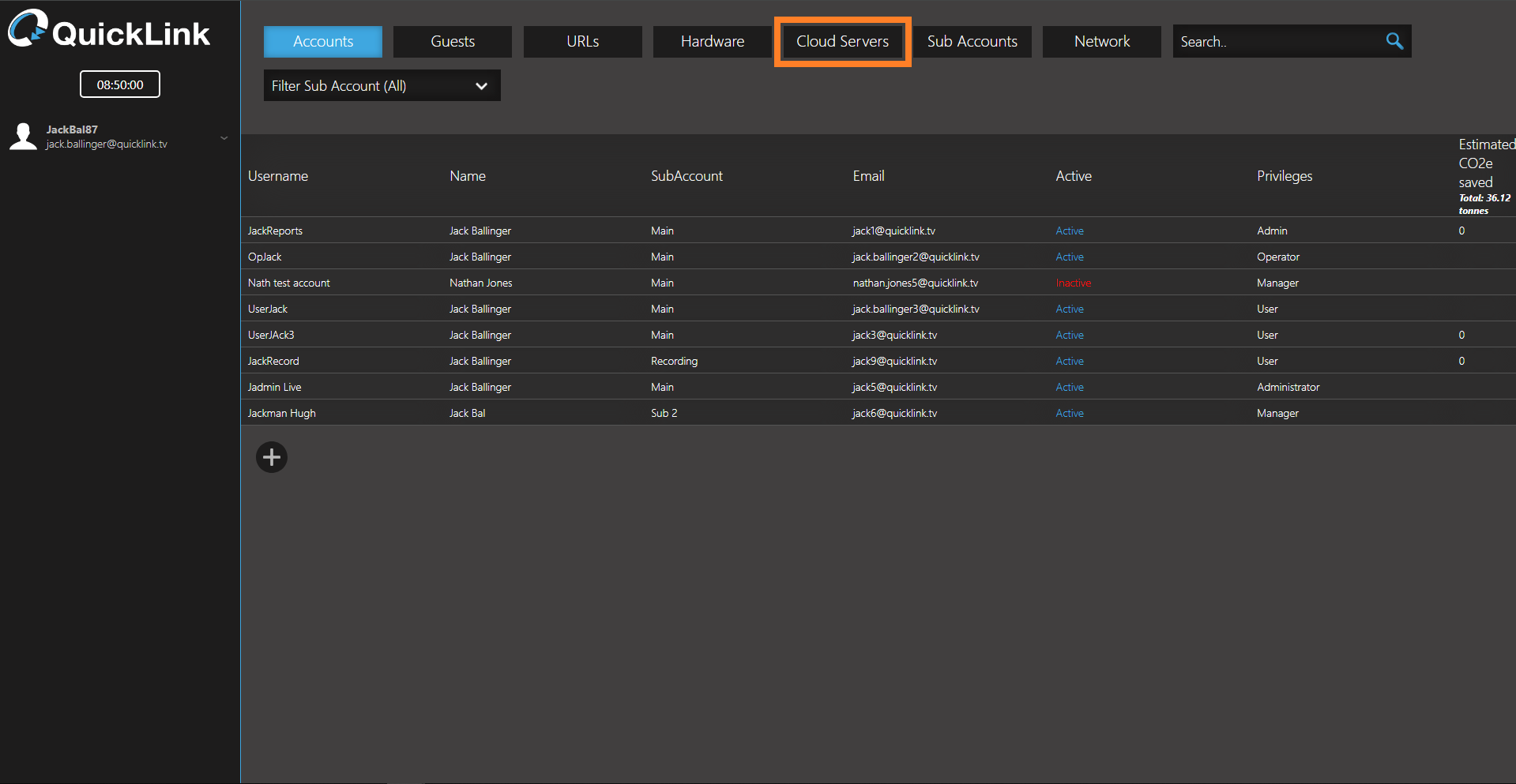Click the 08:50:00 timer button
Viewport: 1516px width, 784px height.
120,84
